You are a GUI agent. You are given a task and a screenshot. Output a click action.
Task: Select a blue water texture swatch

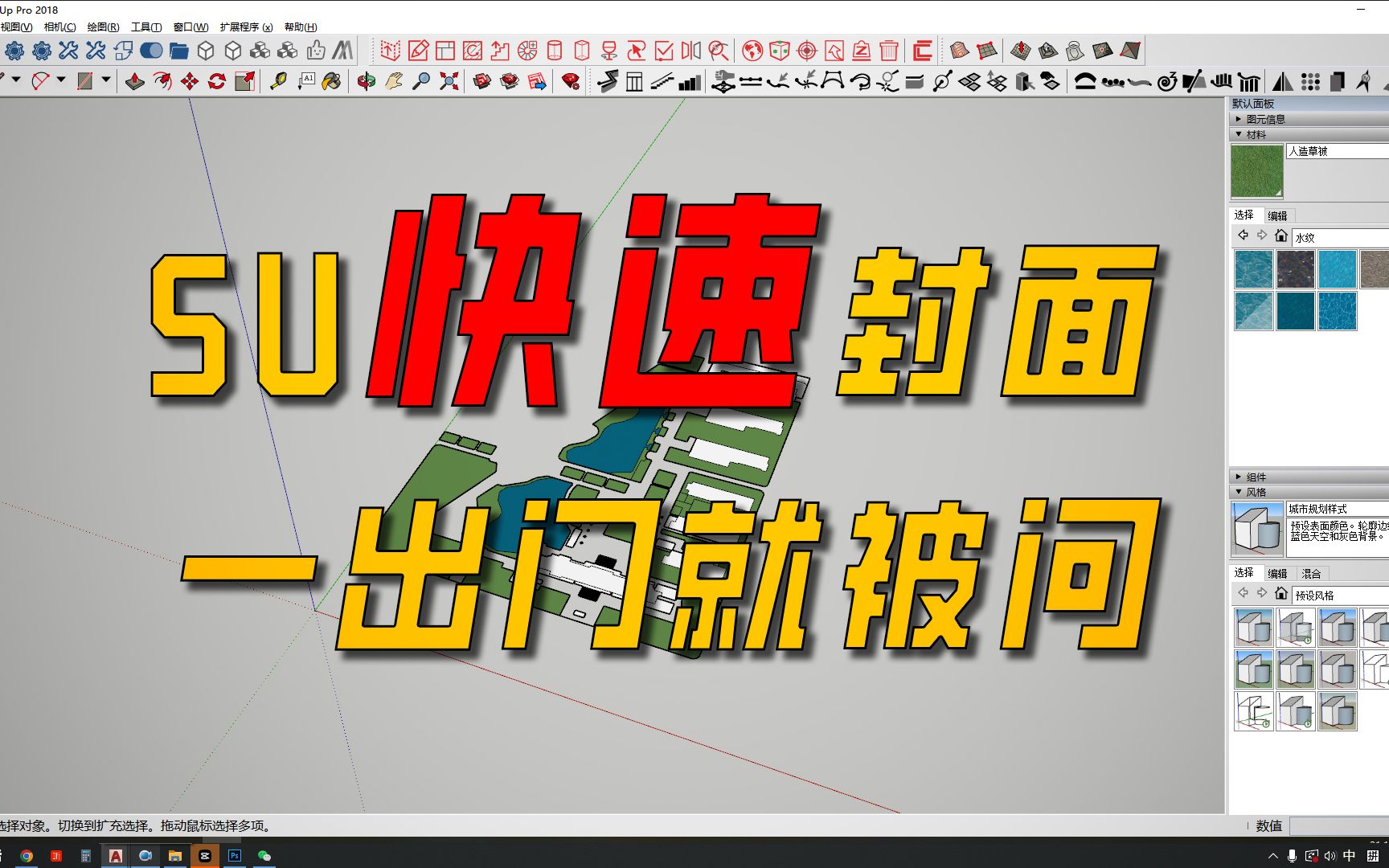pos(1254,269)
